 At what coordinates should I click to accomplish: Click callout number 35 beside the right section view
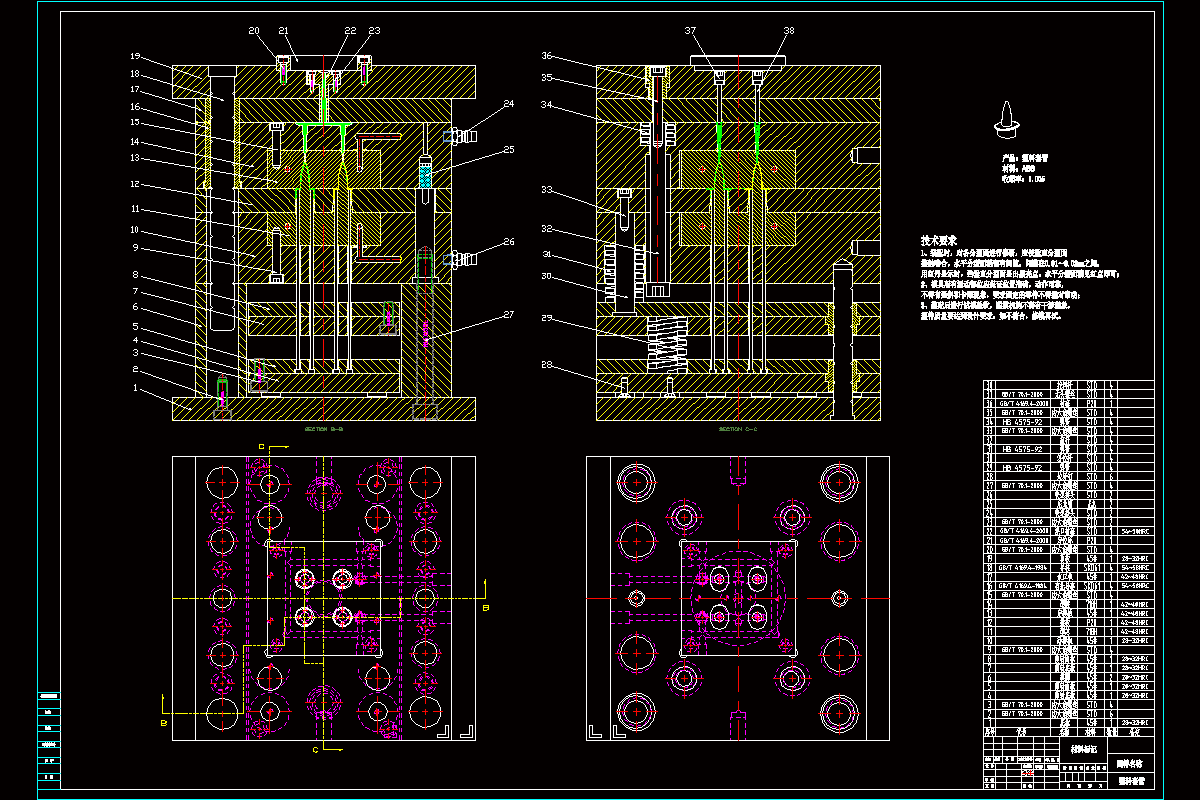click(x=547, y=77)
